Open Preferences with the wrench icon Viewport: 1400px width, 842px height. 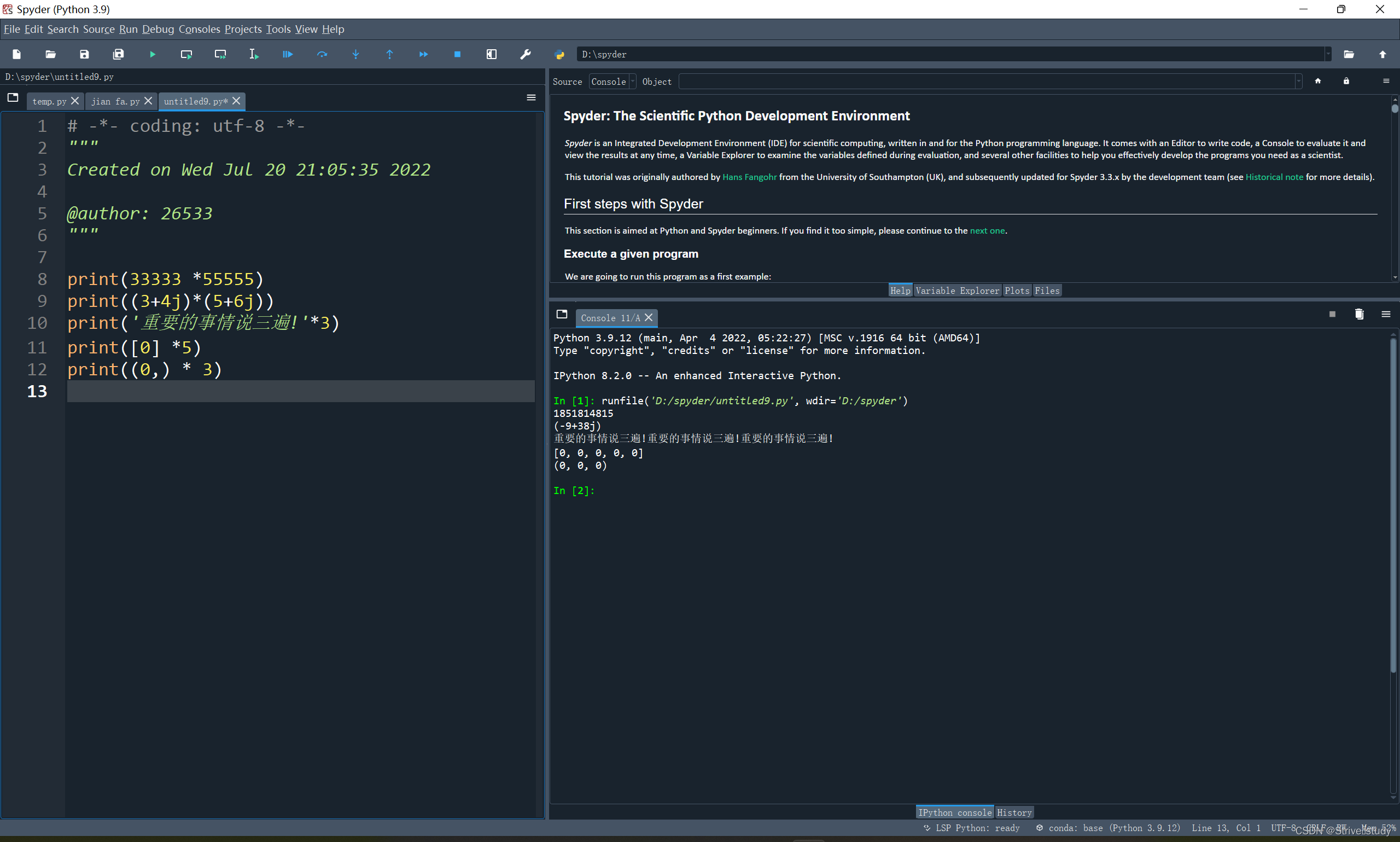click(525, 55)
